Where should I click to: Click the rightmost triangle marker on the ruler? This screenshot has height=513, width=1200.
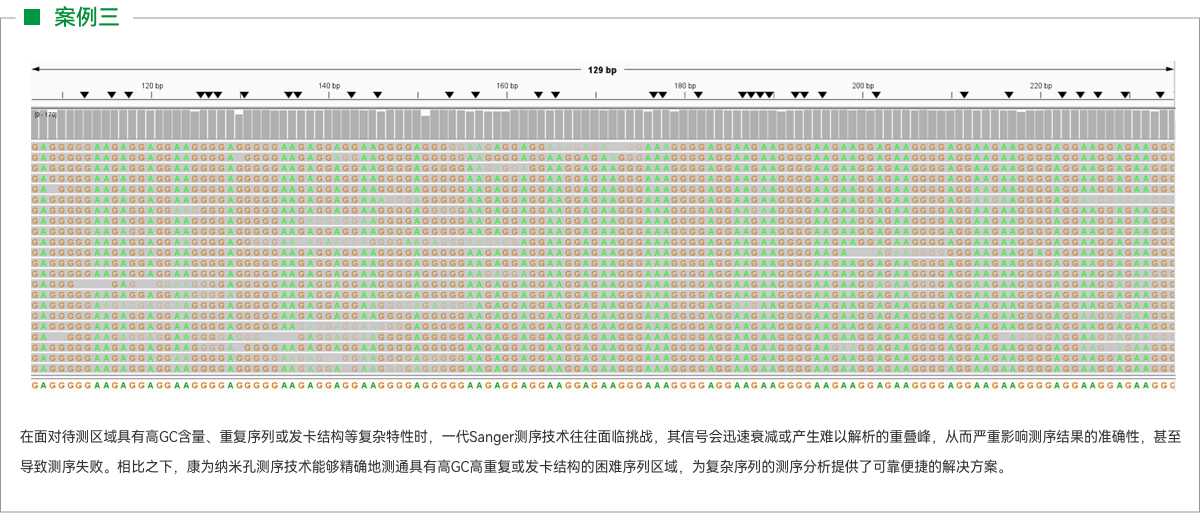[x=1160, y=95]
